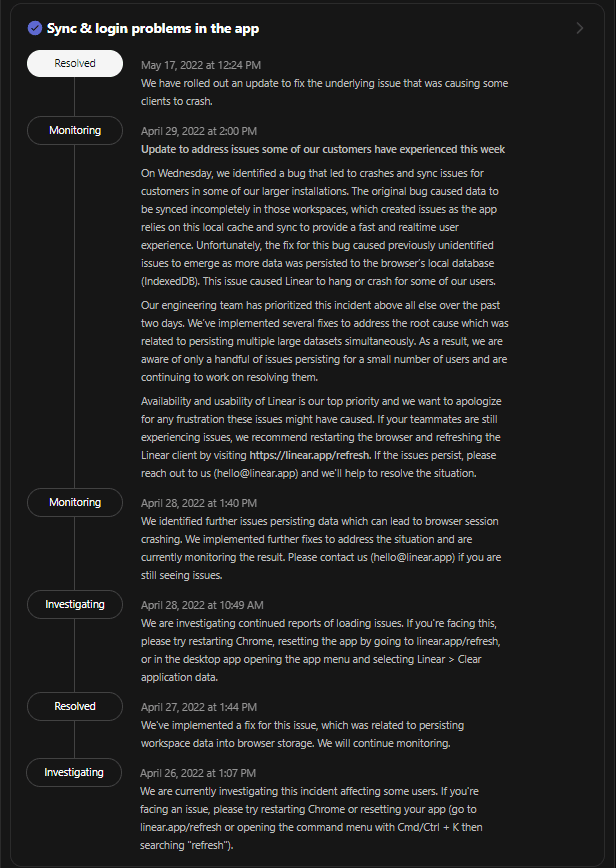This screenshot has height=868, width=616.
Task: Select the Monitoring badge for April 29
Action: tap(75, 131)
